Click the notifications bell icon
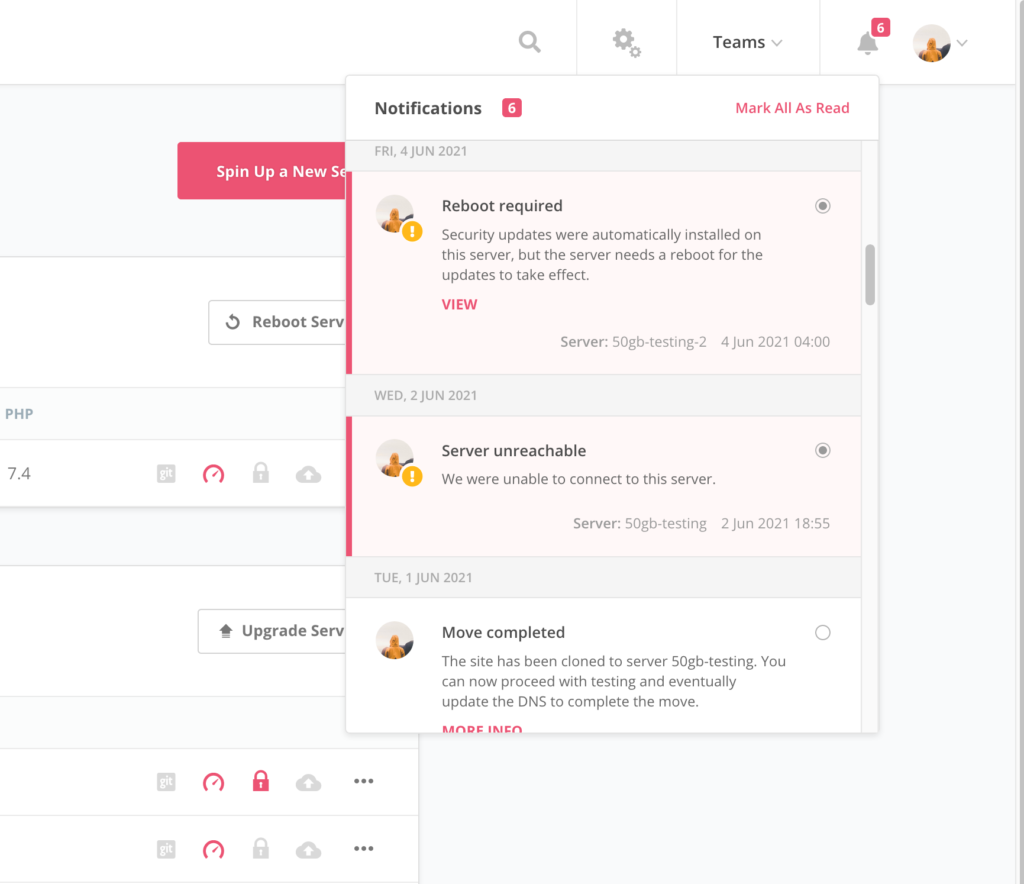The height and width of the screenshot is (884, 1024). 867,43
